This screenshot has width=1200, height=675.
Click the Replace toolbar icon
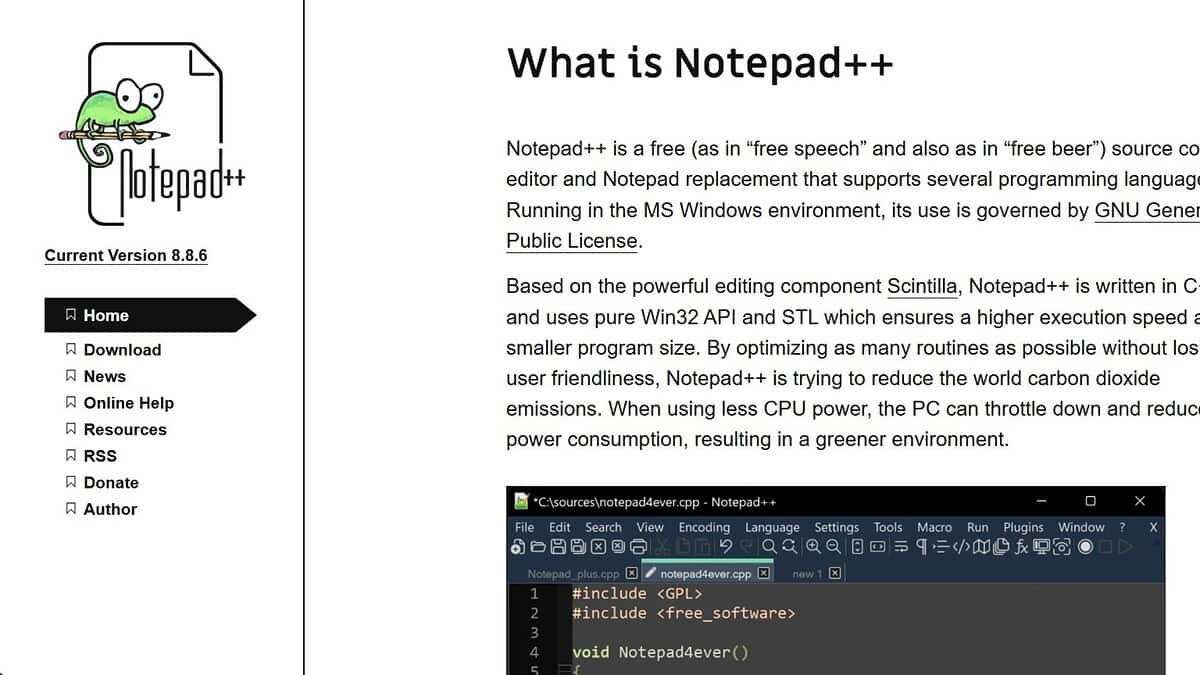point(790,547)
